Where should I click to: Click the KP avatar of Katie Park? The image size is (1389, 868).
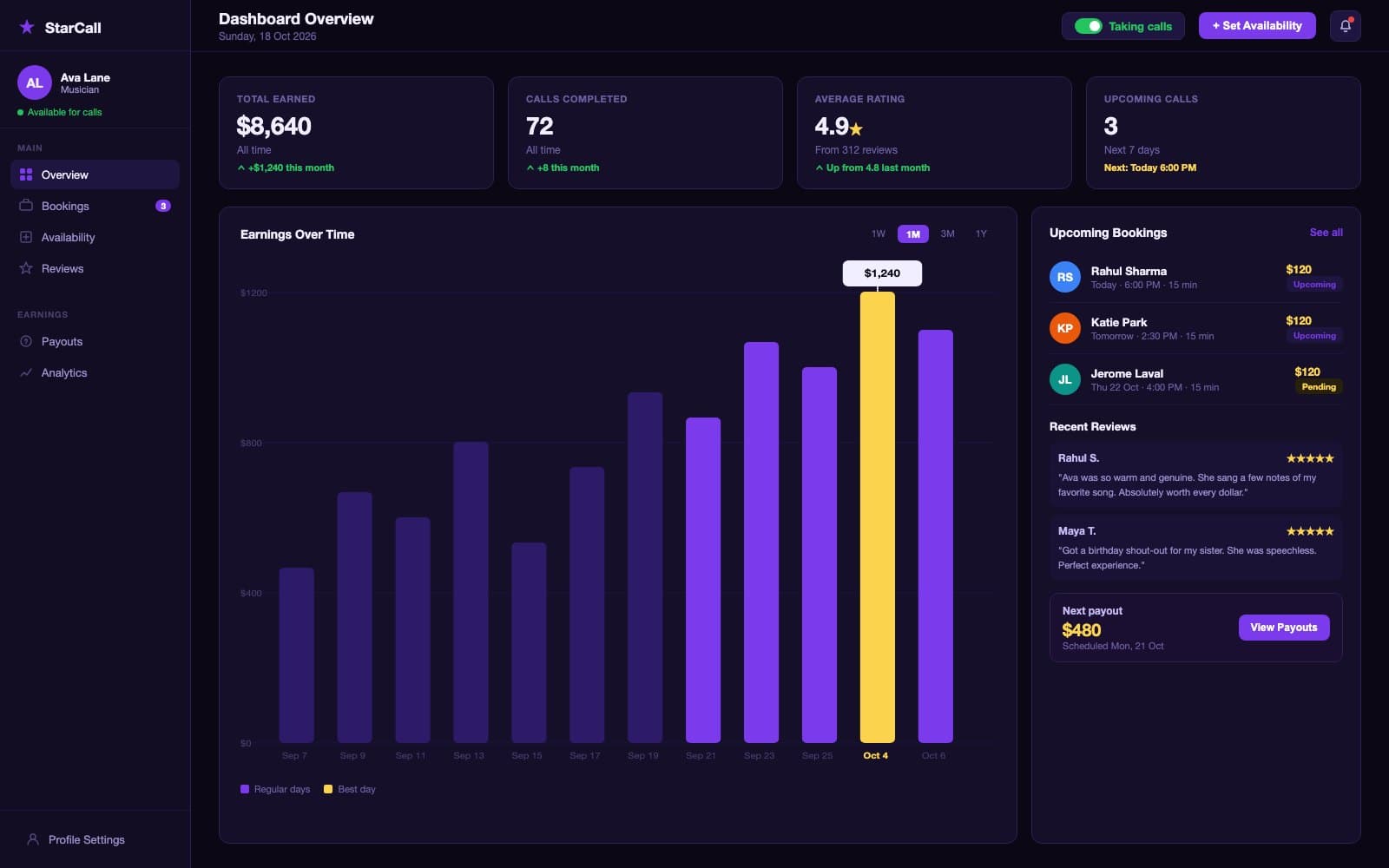[1065, 328]
